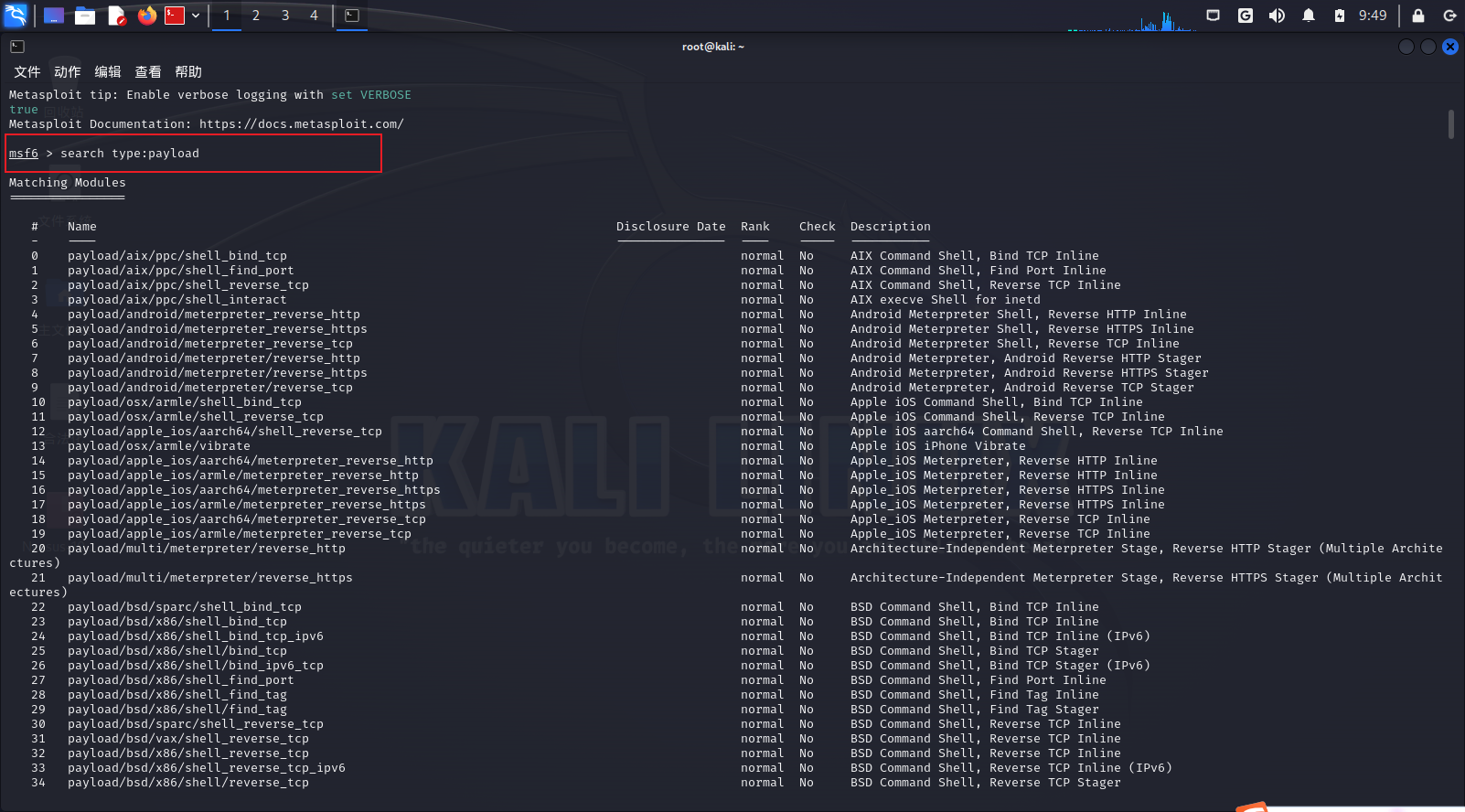Open the 动作 menu
1465x812 pixels.
pyautogui.click(x=67, y=72)
